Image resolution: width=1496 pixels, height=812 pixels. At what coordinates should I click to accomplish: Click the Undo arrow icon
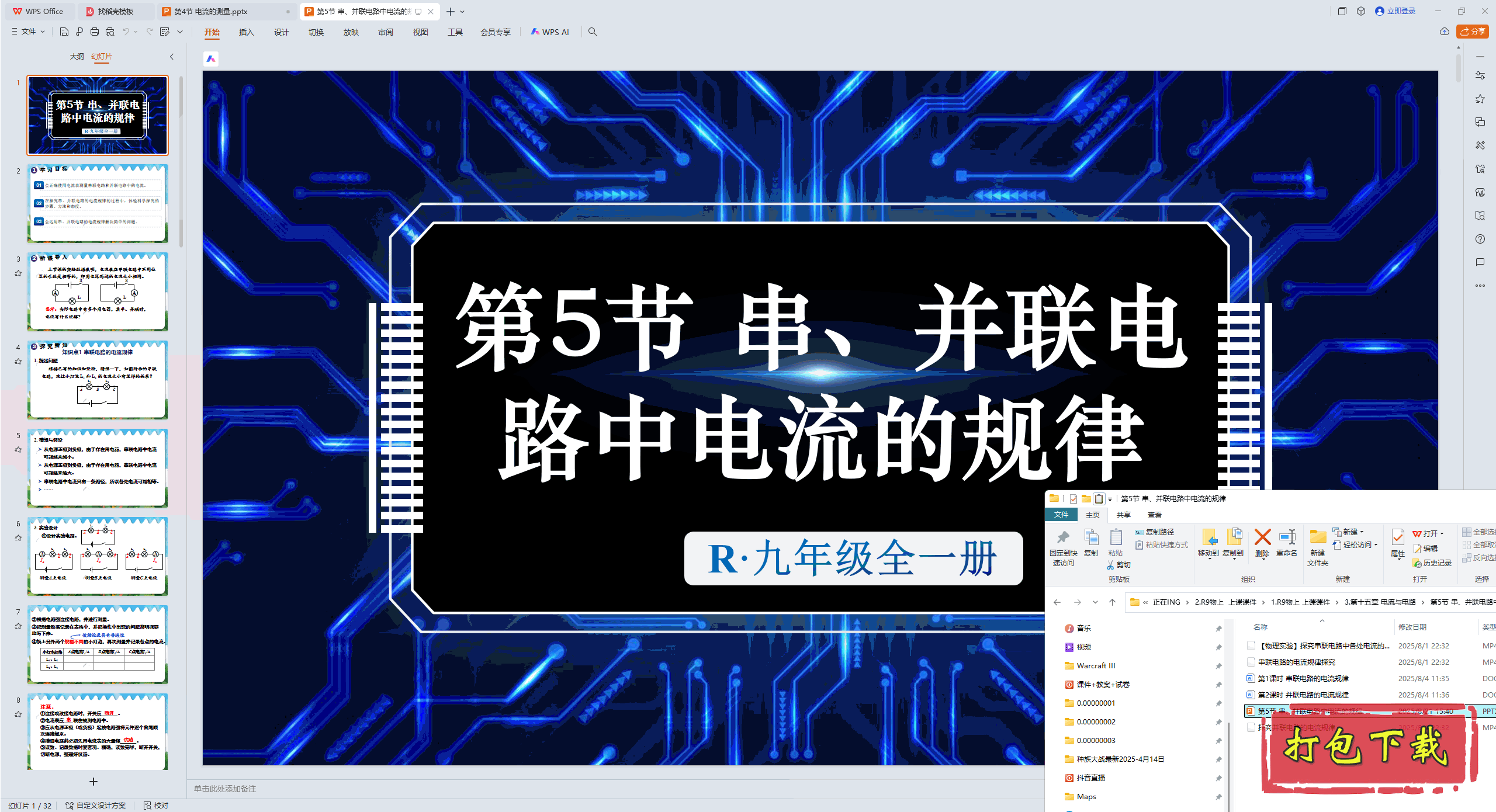coord(126,32)
